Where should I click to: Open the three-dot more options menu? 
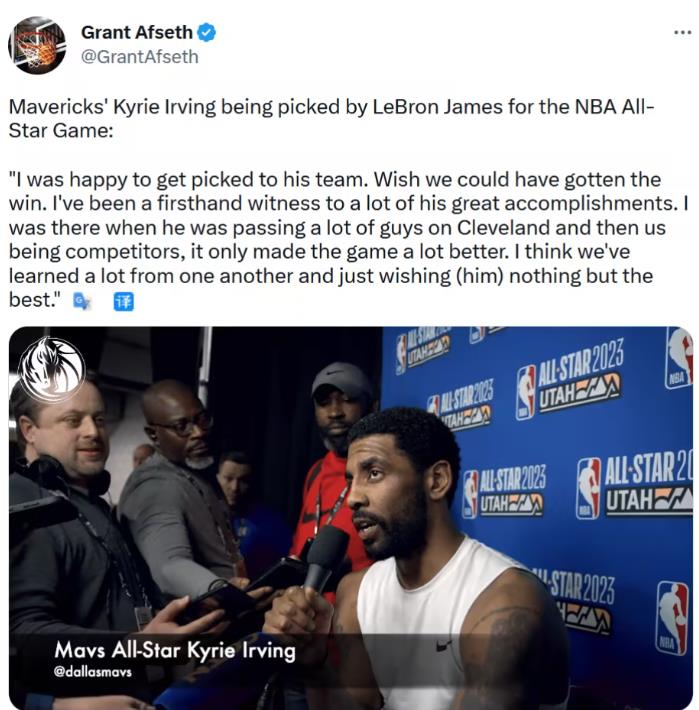point(682,33)
